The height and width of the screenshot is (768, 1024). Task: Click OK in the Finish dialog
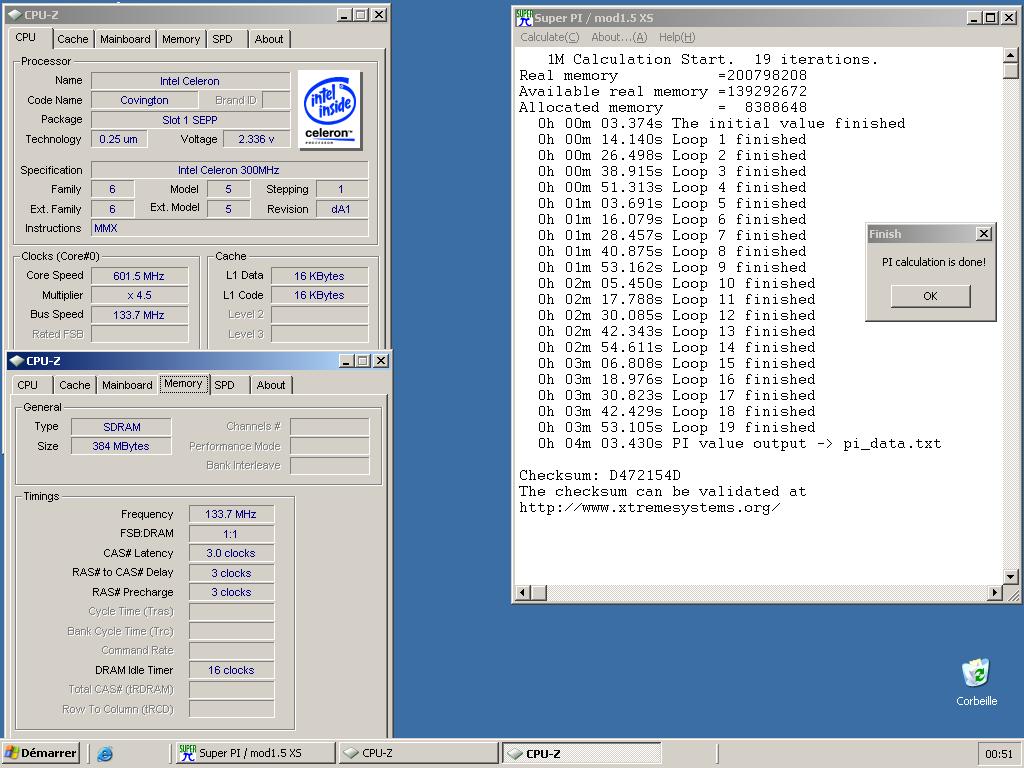click(x=930, y=296)
